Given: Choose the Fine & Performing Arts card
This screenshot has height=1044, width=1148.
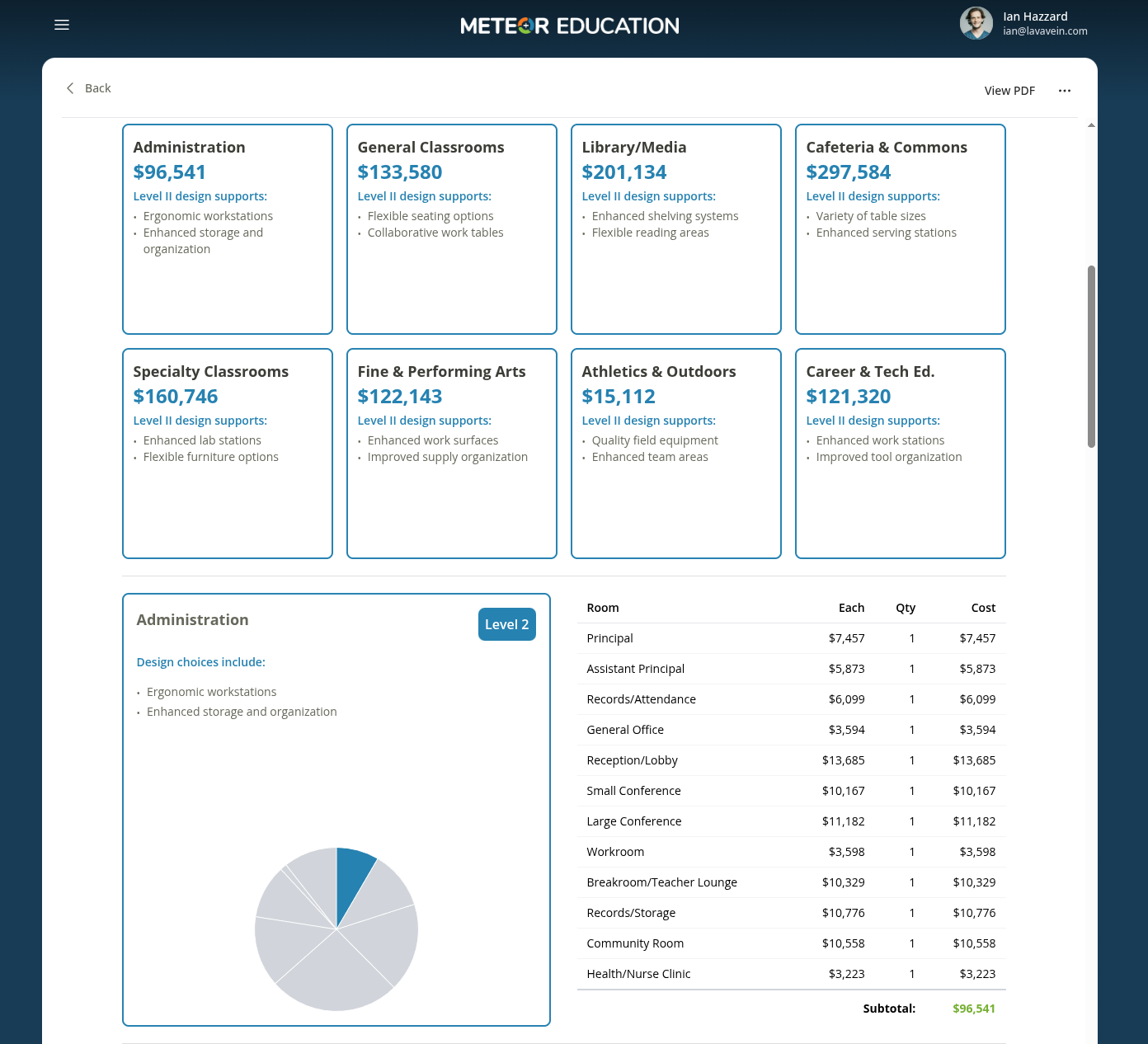Looking at the screenshot, I should click(x=452, y=454).
